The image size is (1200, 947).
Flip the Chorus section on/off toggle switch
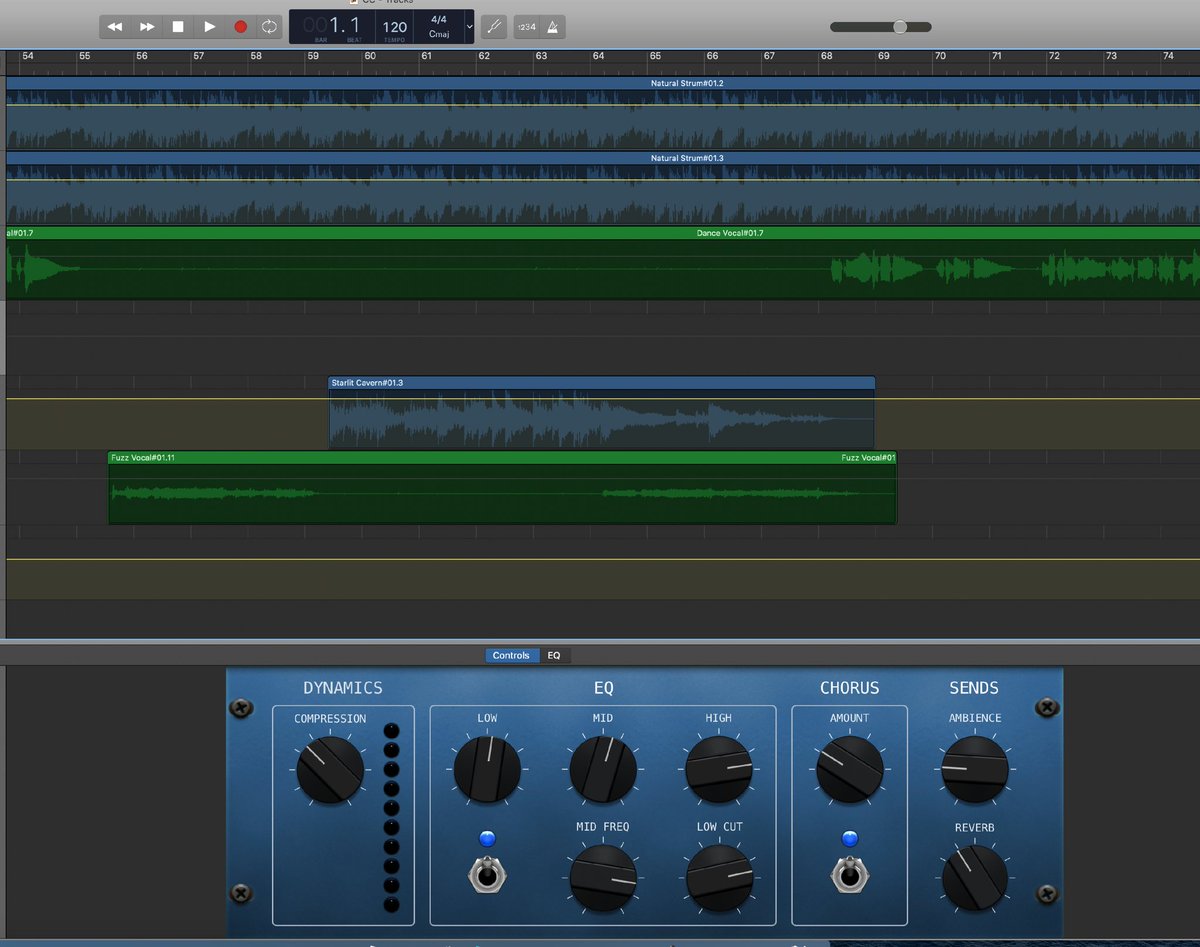pyautogui.click(x=850, y=877)
